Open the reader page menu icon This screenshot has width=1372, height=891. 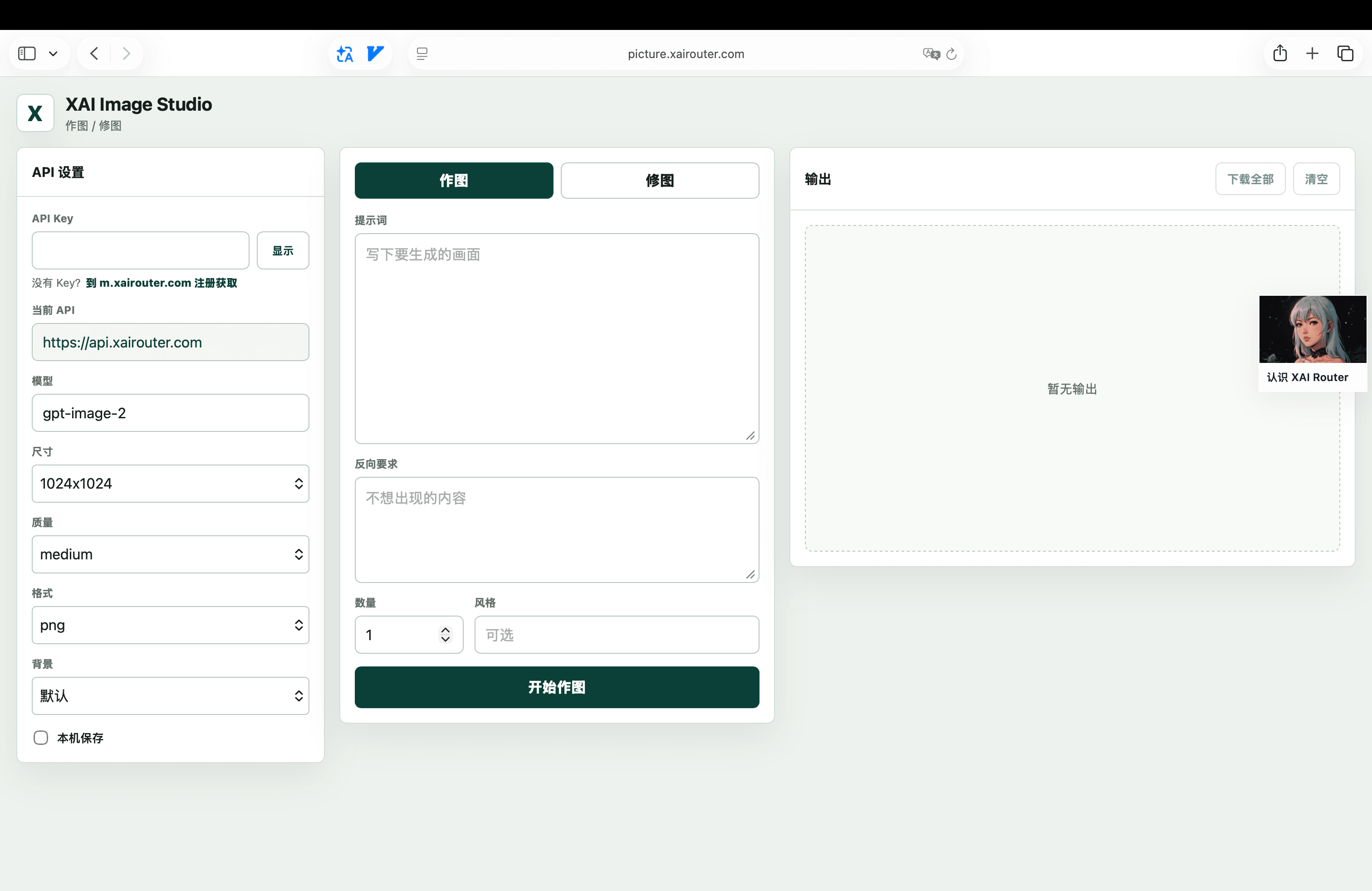422,54
